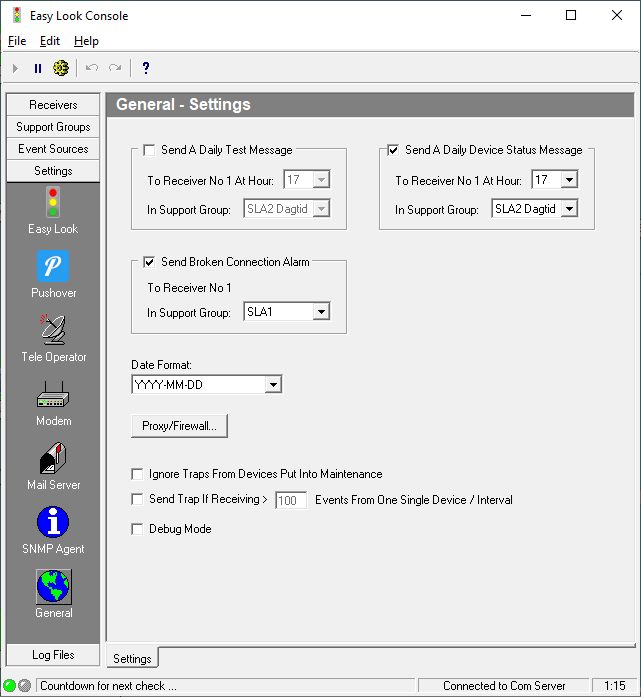Click the Undo toolbar icon
The width and height of the screenshot is (641, 697).
click(92, 68)
